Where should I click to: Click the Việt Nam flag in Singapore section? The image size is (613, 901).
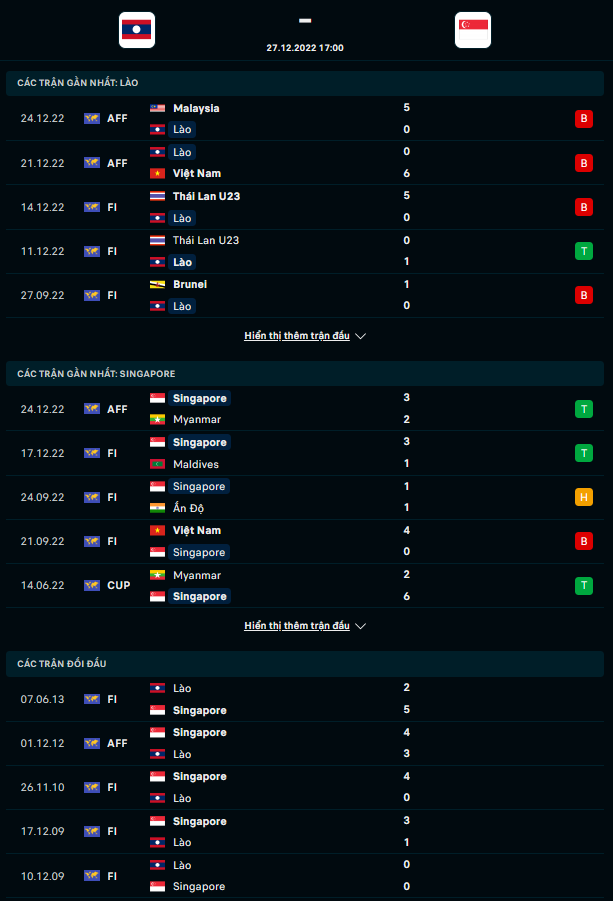[x=158, y=530]
